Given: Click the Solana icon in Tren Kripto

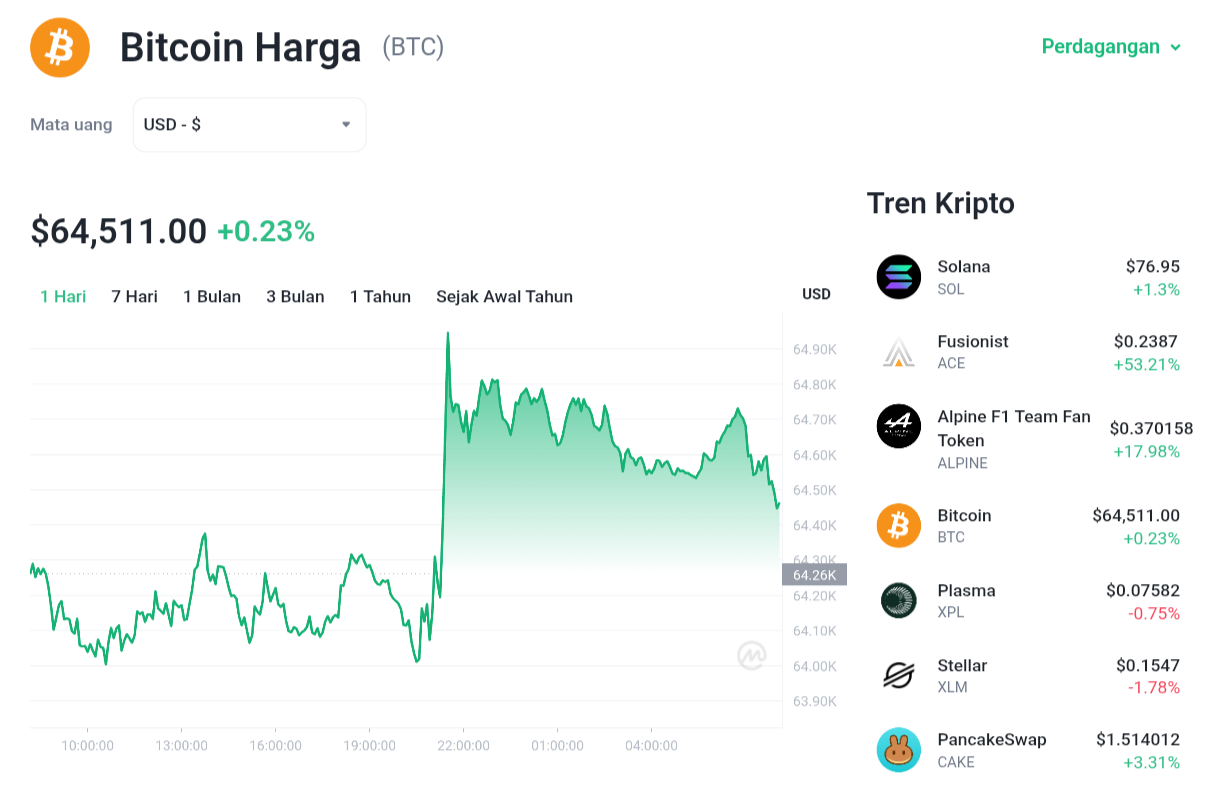Looking at the screenshot, I should click(x=898, y=277).
